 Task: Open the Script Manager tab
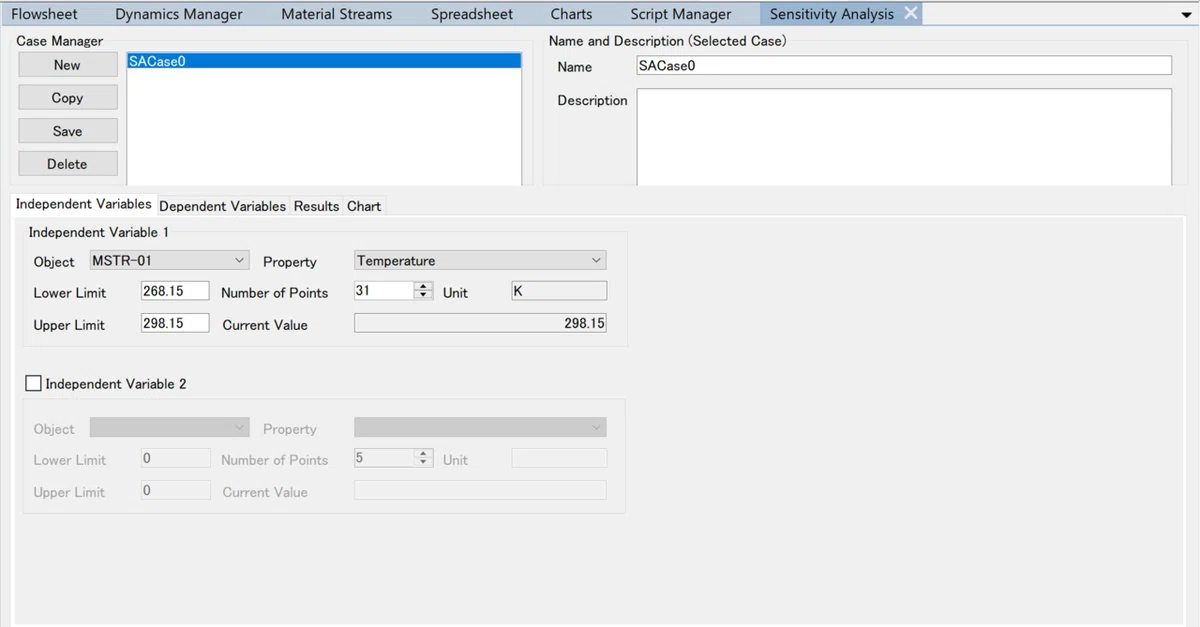coord(681,14)
